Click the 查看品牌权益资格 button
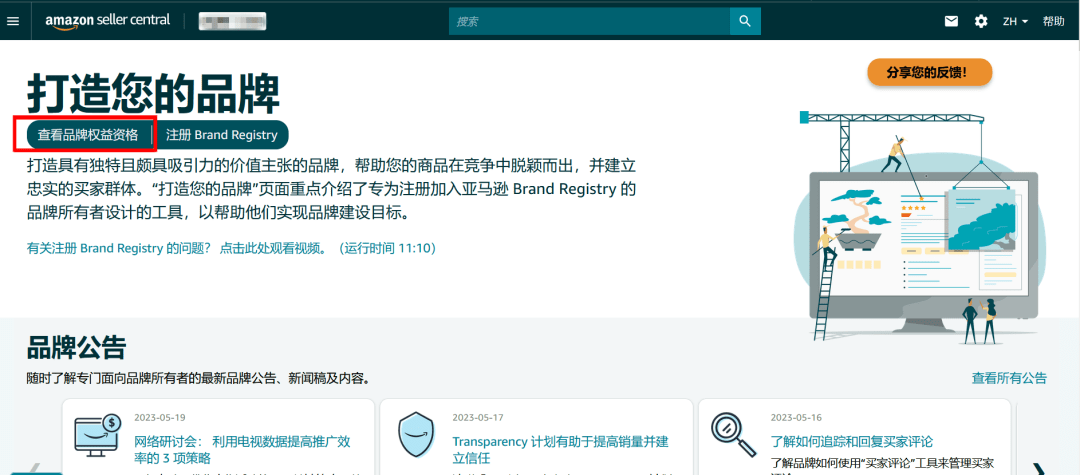The height and width of the screenshot is (475, 1080). (x=88, y=135)
